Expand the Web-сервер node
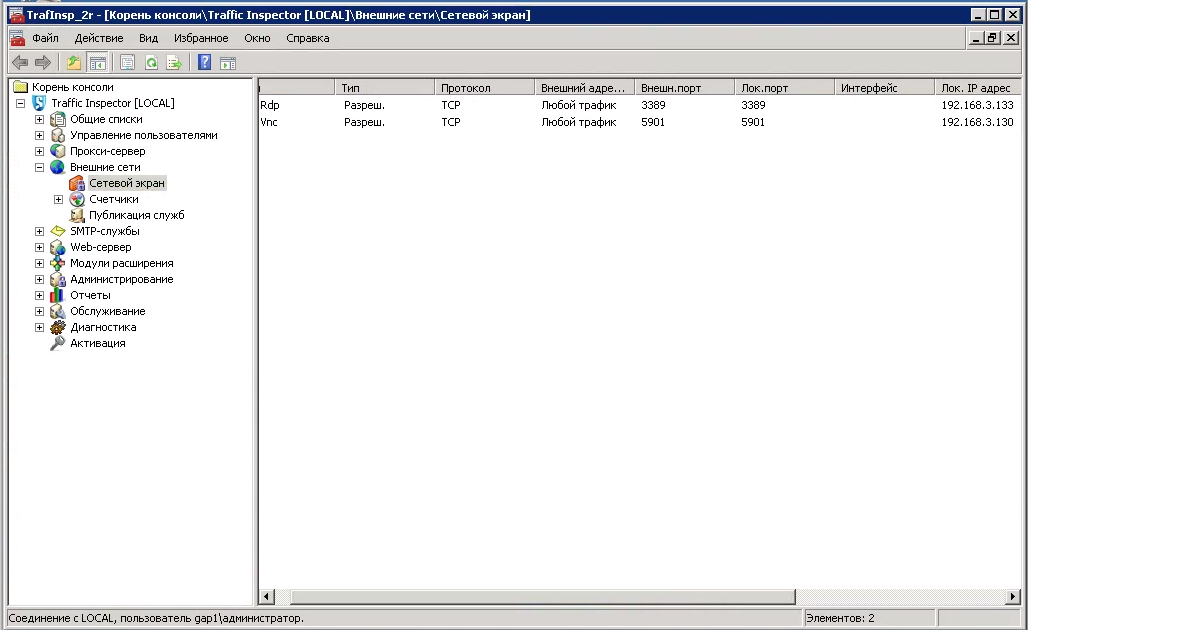The image size is (1192, 630). (40, 247)
